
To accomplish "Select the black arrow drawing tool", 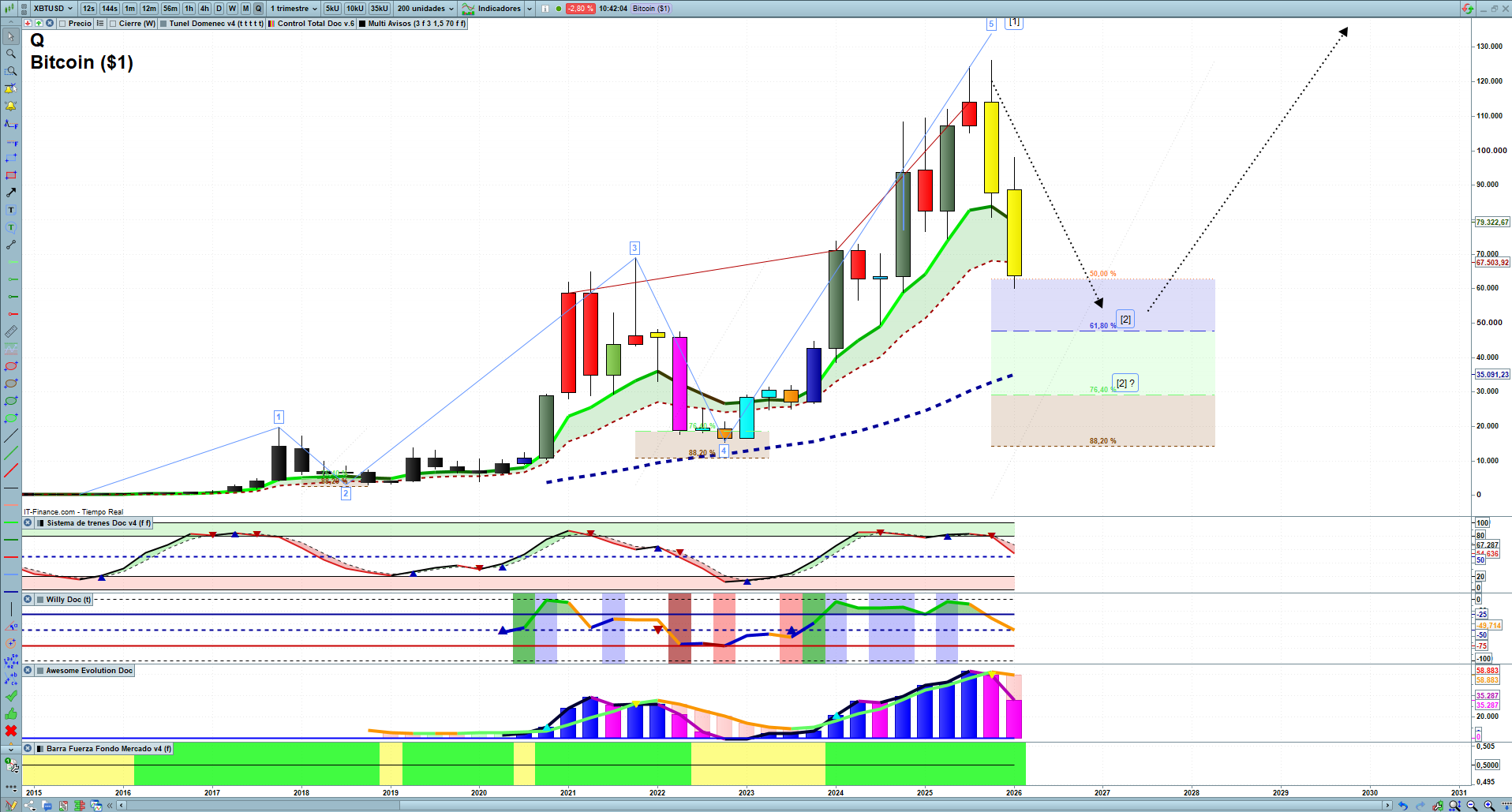I will click(x=11, y=193).
